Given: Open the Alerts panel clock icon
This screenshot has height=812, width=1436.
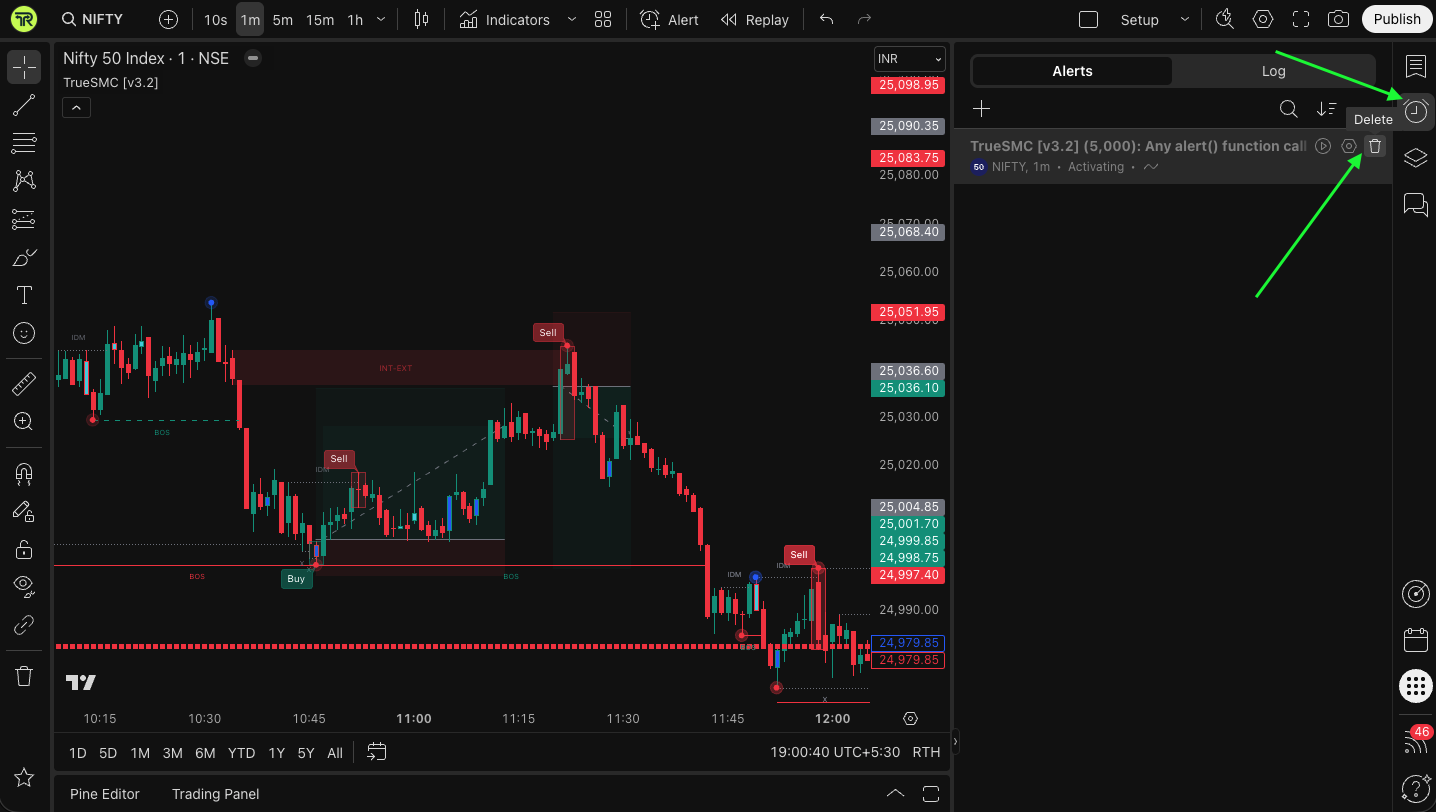Looking at the screenshot, I should (x=1415, y=112).
